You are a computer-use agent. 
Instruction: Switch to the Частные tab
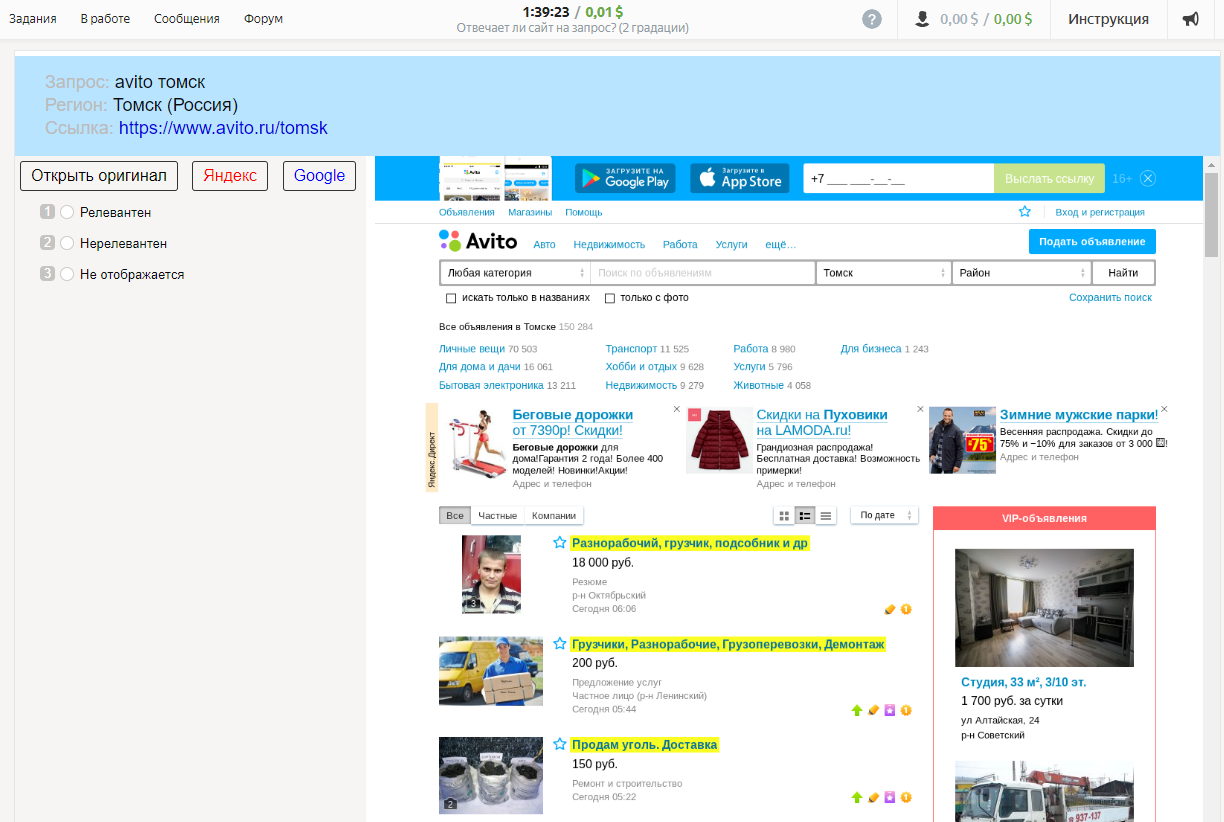coord(497,516)
